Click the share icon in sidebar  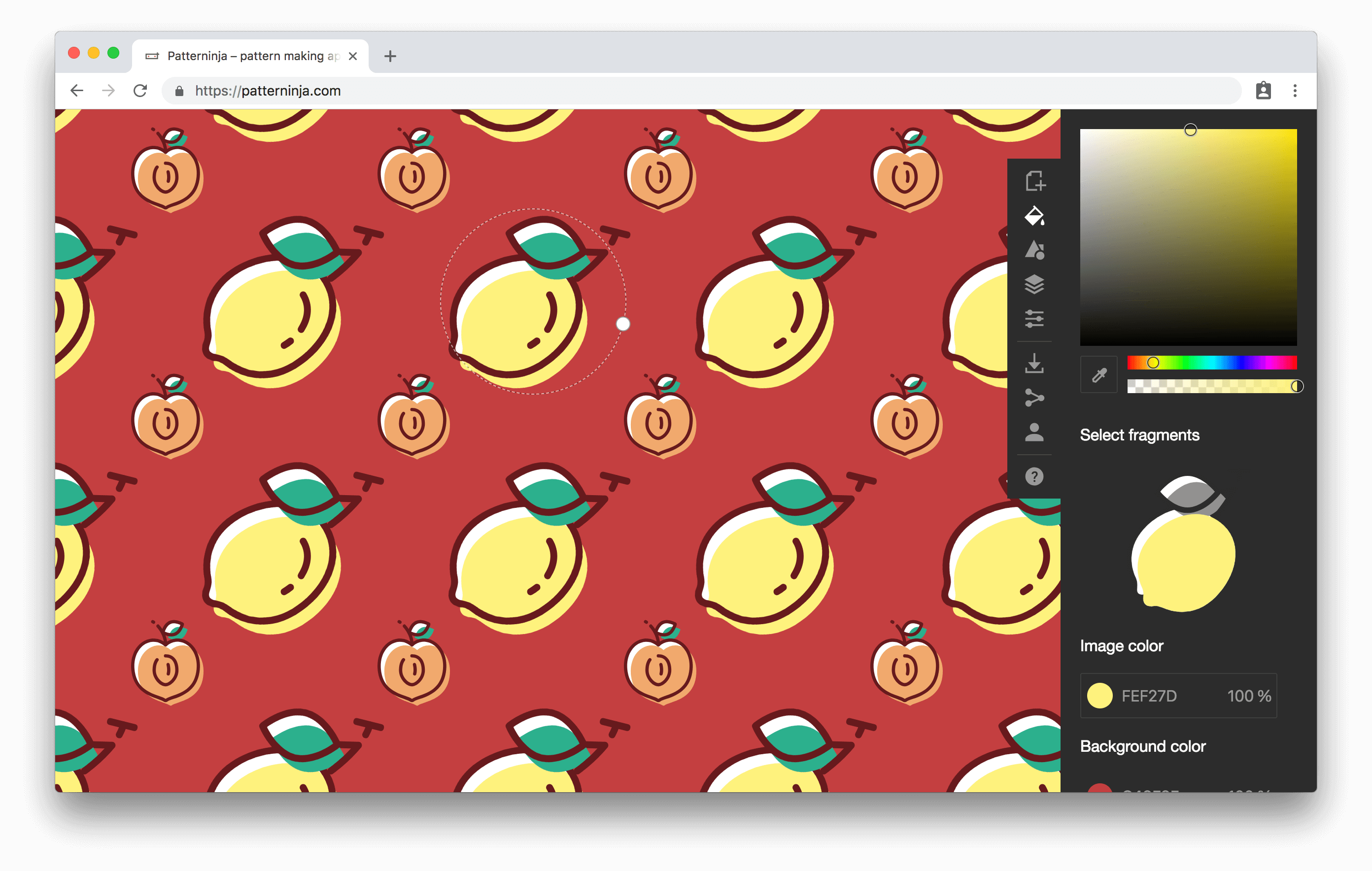(x=1034, y=397)
